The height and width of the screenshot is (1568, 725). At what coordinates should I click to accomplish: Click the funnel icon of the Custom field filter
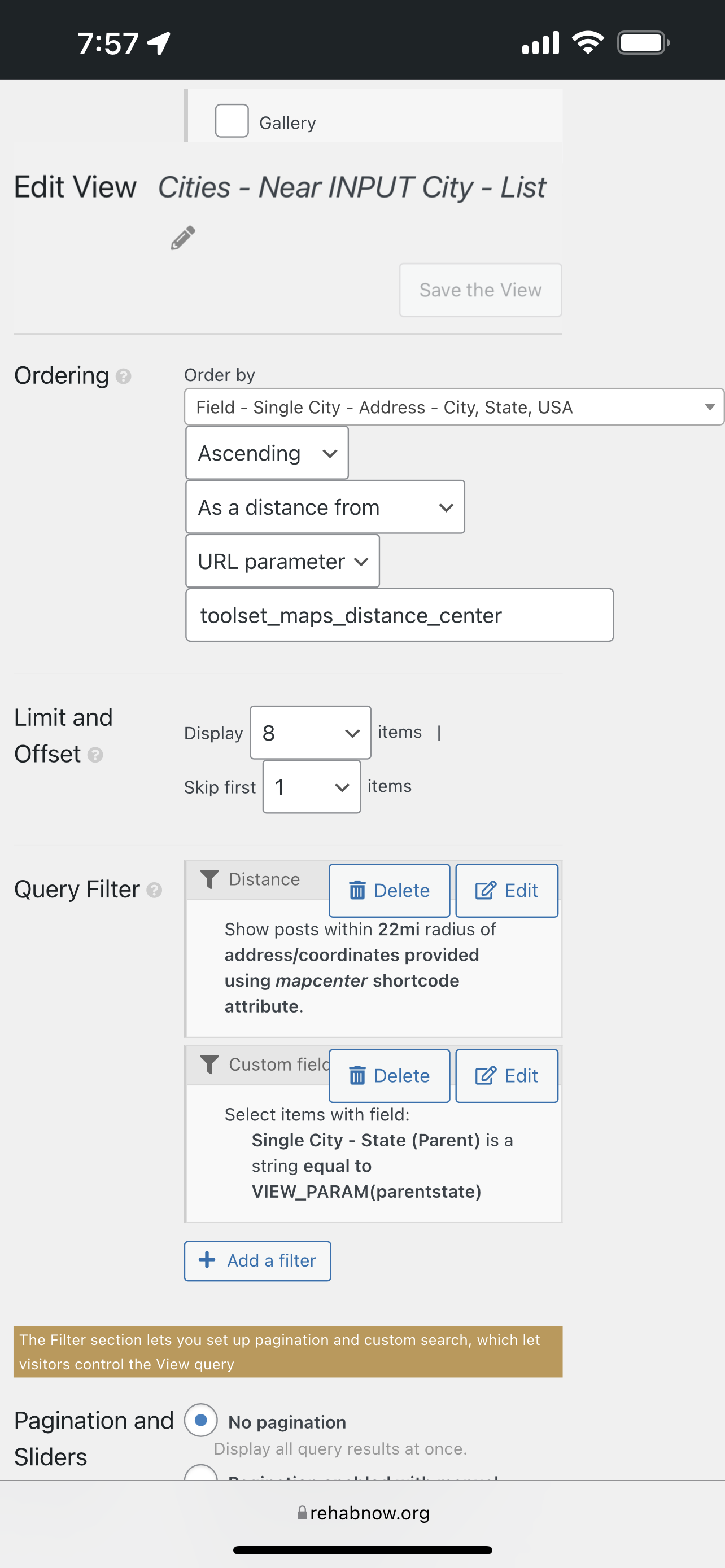209,1064
